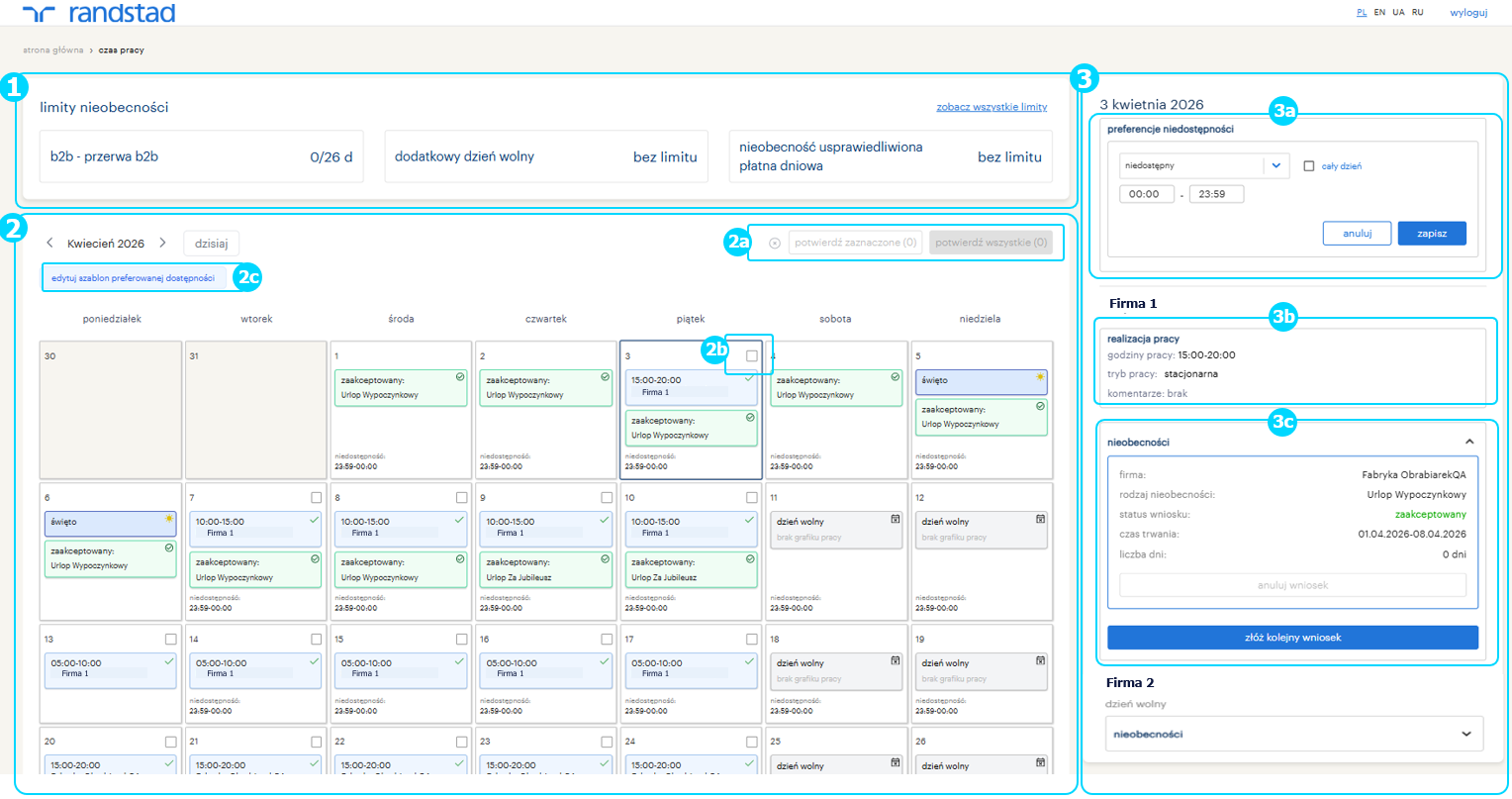
Task: Tick the checkbox on day 3
Action: (752, 355)
